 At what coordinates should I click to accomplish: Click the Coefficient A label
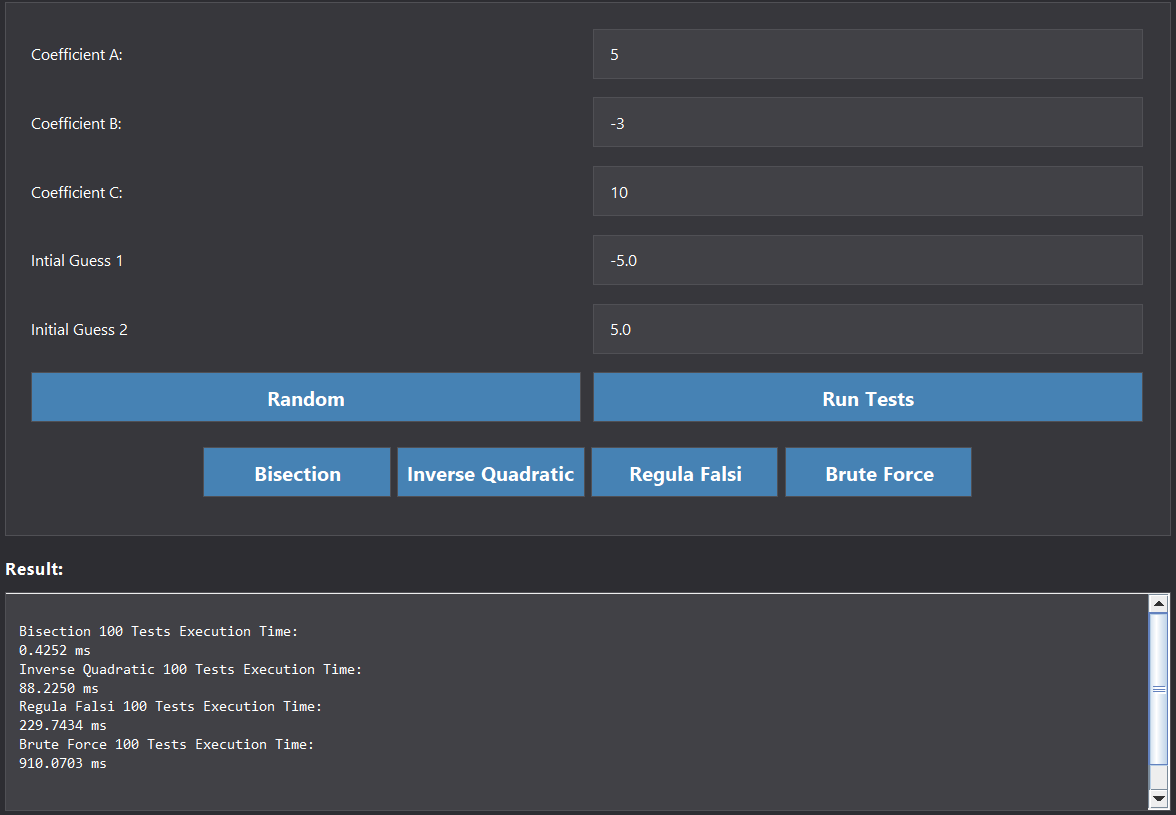point(77,55)
